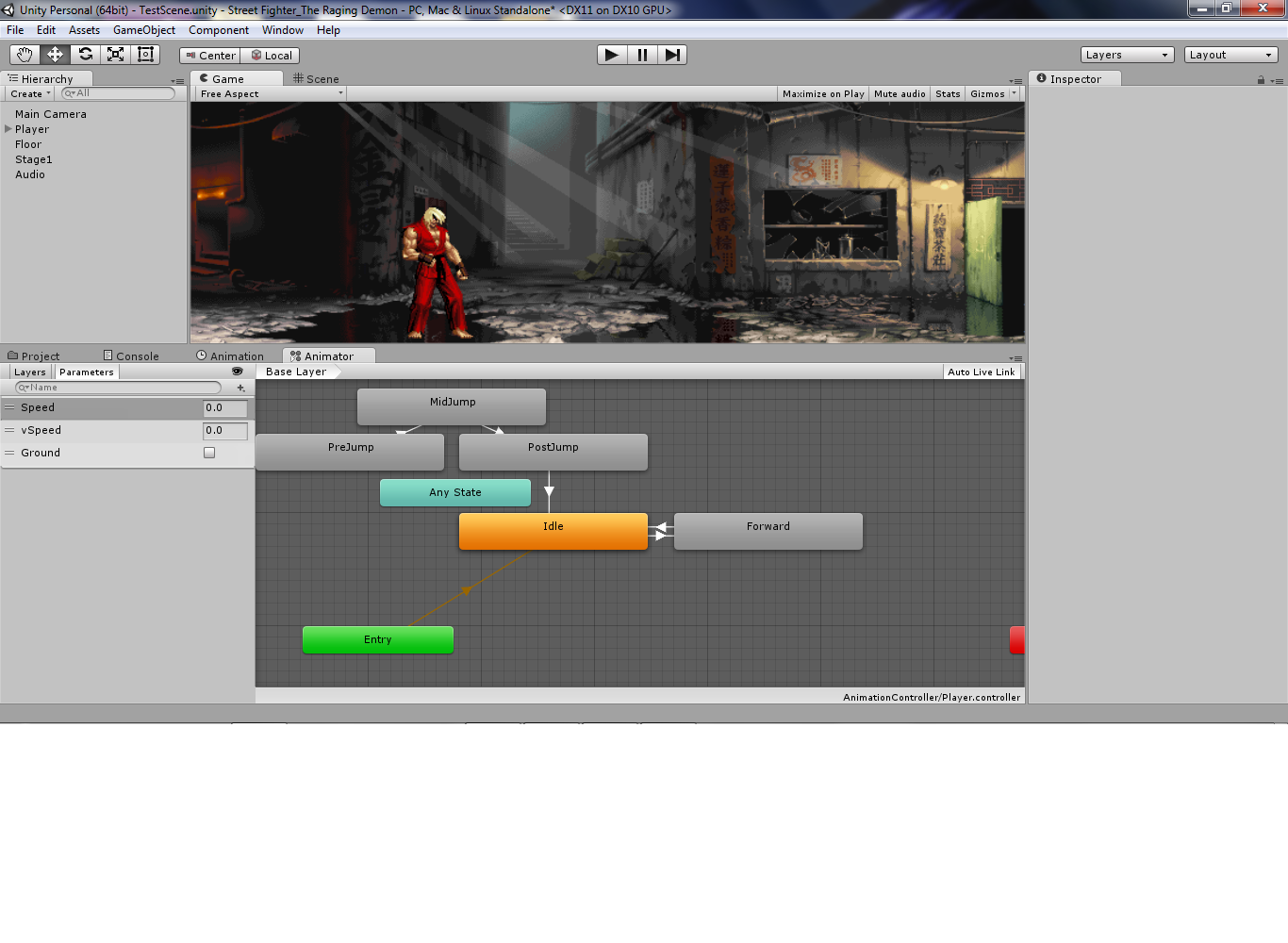The width and height of the screenshot is (1288, 943).
Task: Select the Hand tool
Action: (25, 55)
